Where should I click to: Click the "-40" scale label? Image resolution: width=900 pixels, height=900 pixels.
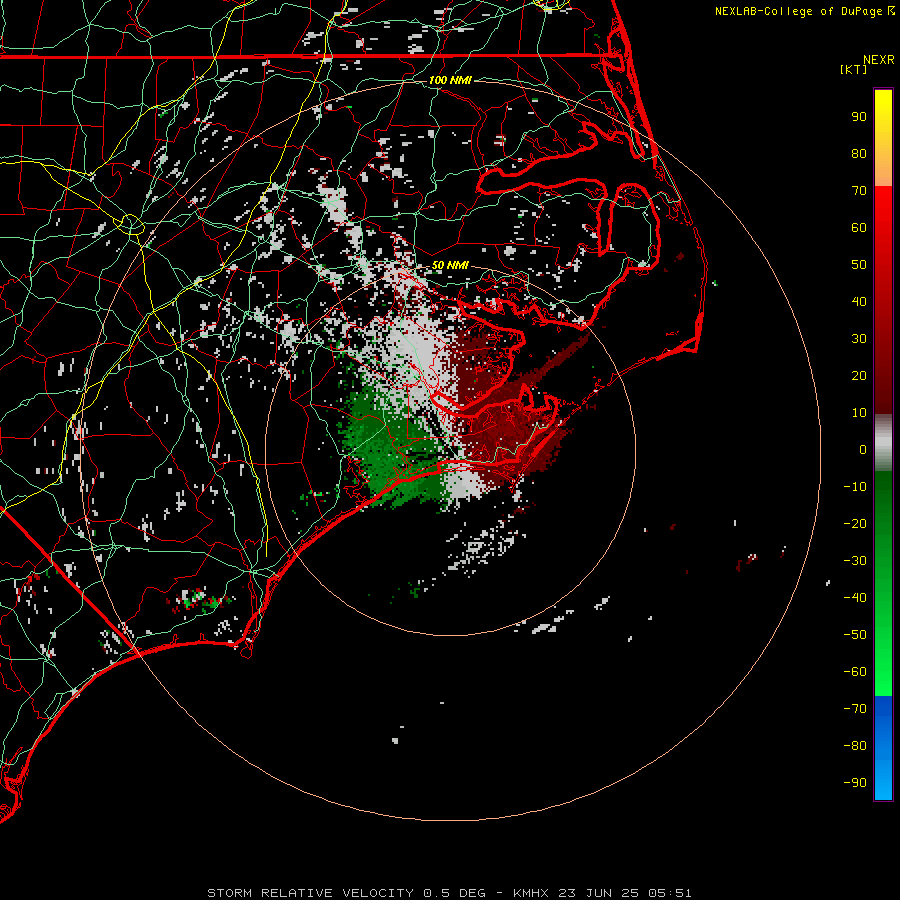(855, 598)
